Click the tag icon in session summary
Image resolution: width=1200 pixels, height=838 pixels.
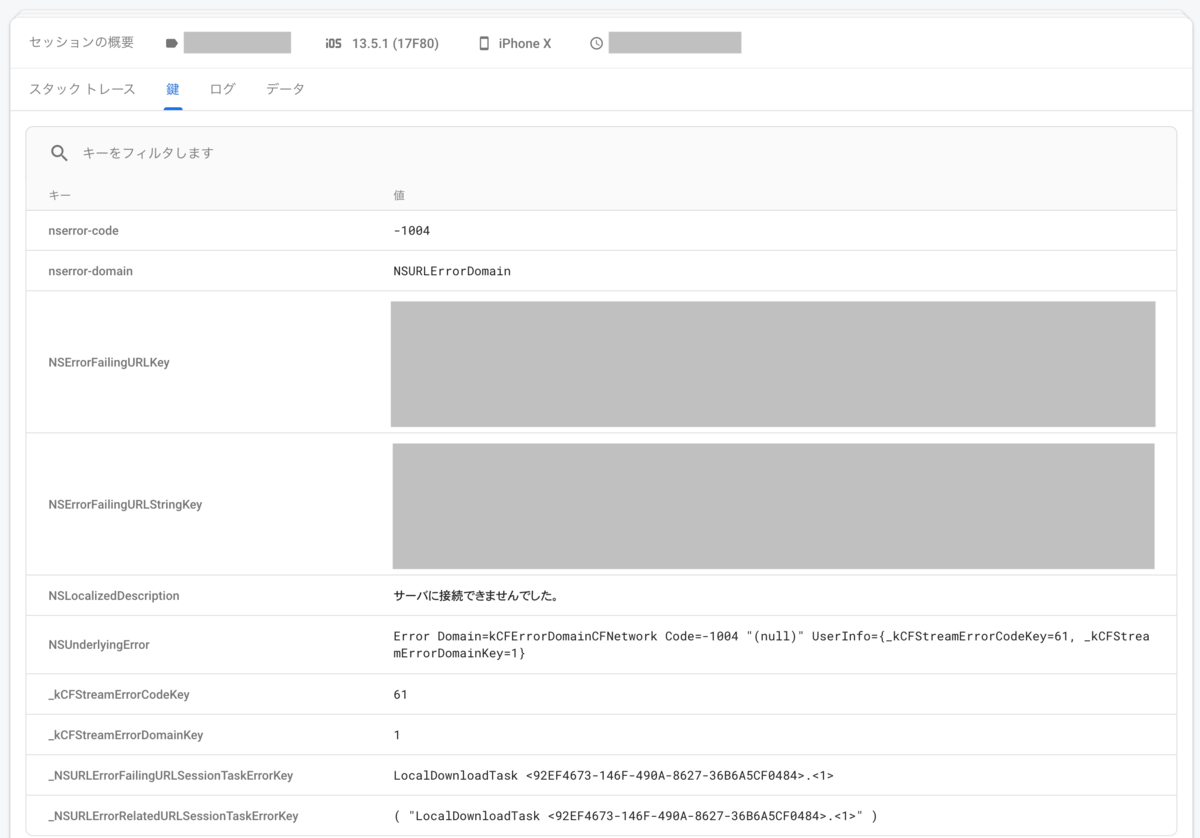coord(171,43)
